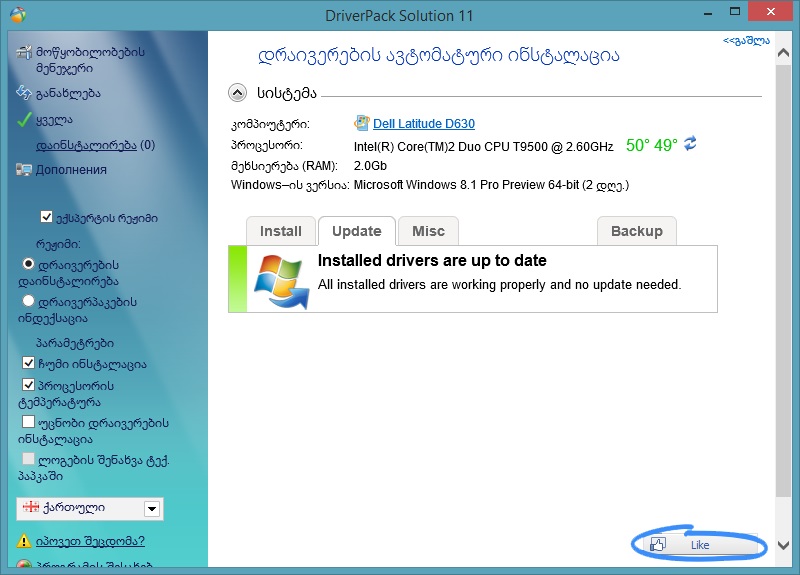Click the Installed drivers are up to date heading

pos(432,260)
